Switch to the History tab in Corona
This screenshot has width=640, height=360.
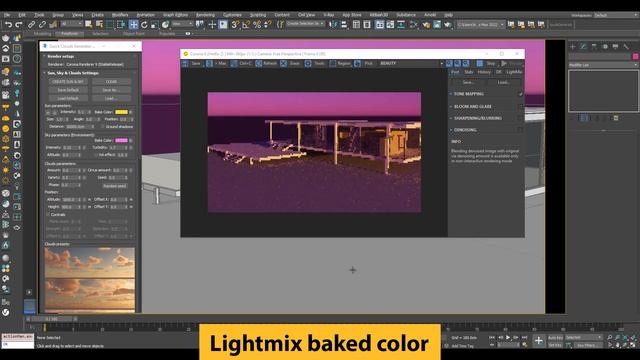tap(484, 72)
